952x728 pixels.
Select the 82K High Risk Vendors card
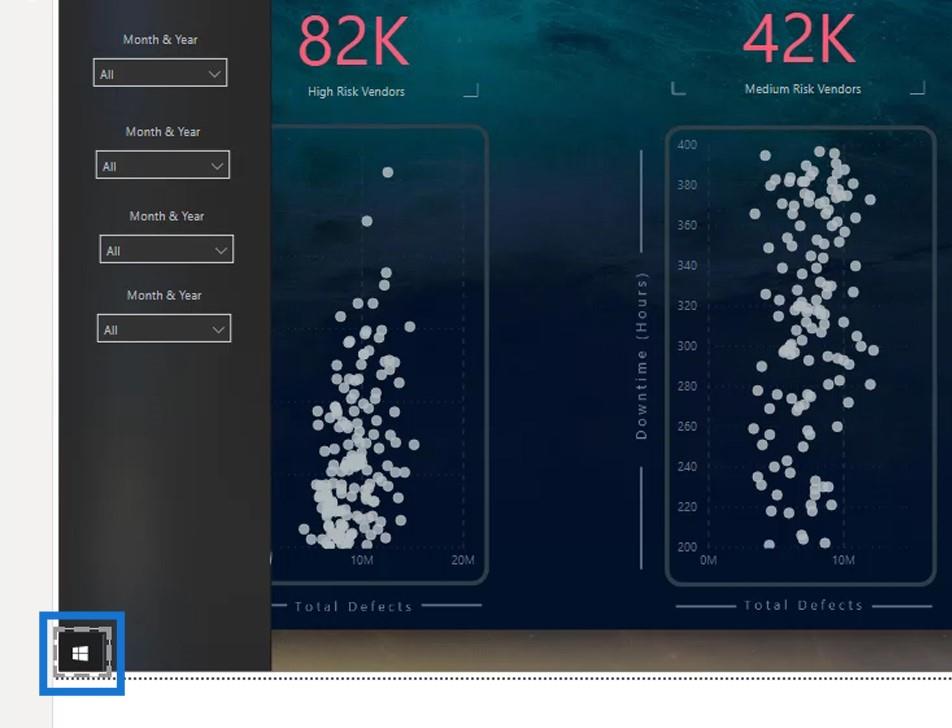pos(355,53)
